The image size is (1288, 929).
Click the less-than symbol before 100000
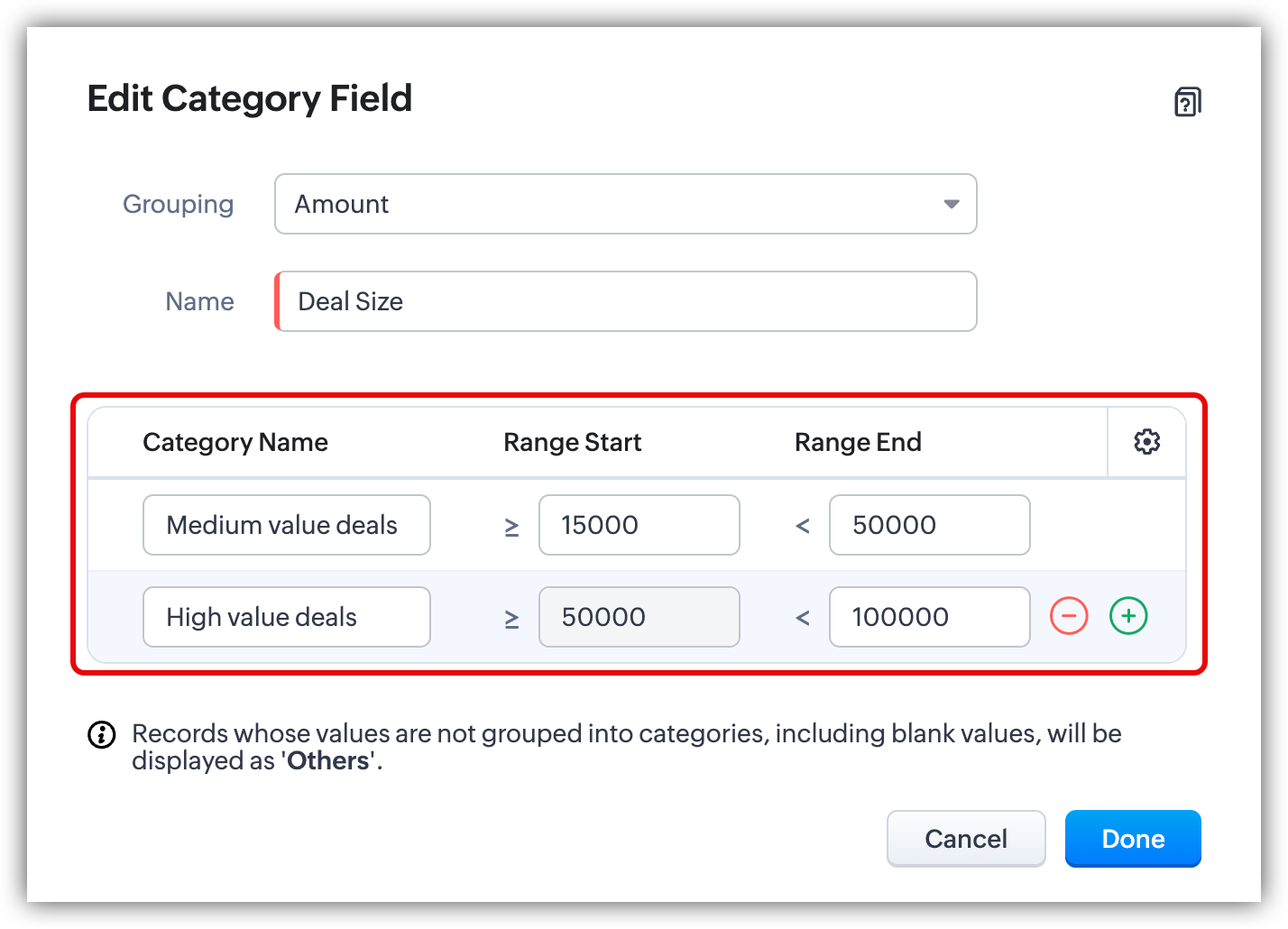[x=802, y=618]
